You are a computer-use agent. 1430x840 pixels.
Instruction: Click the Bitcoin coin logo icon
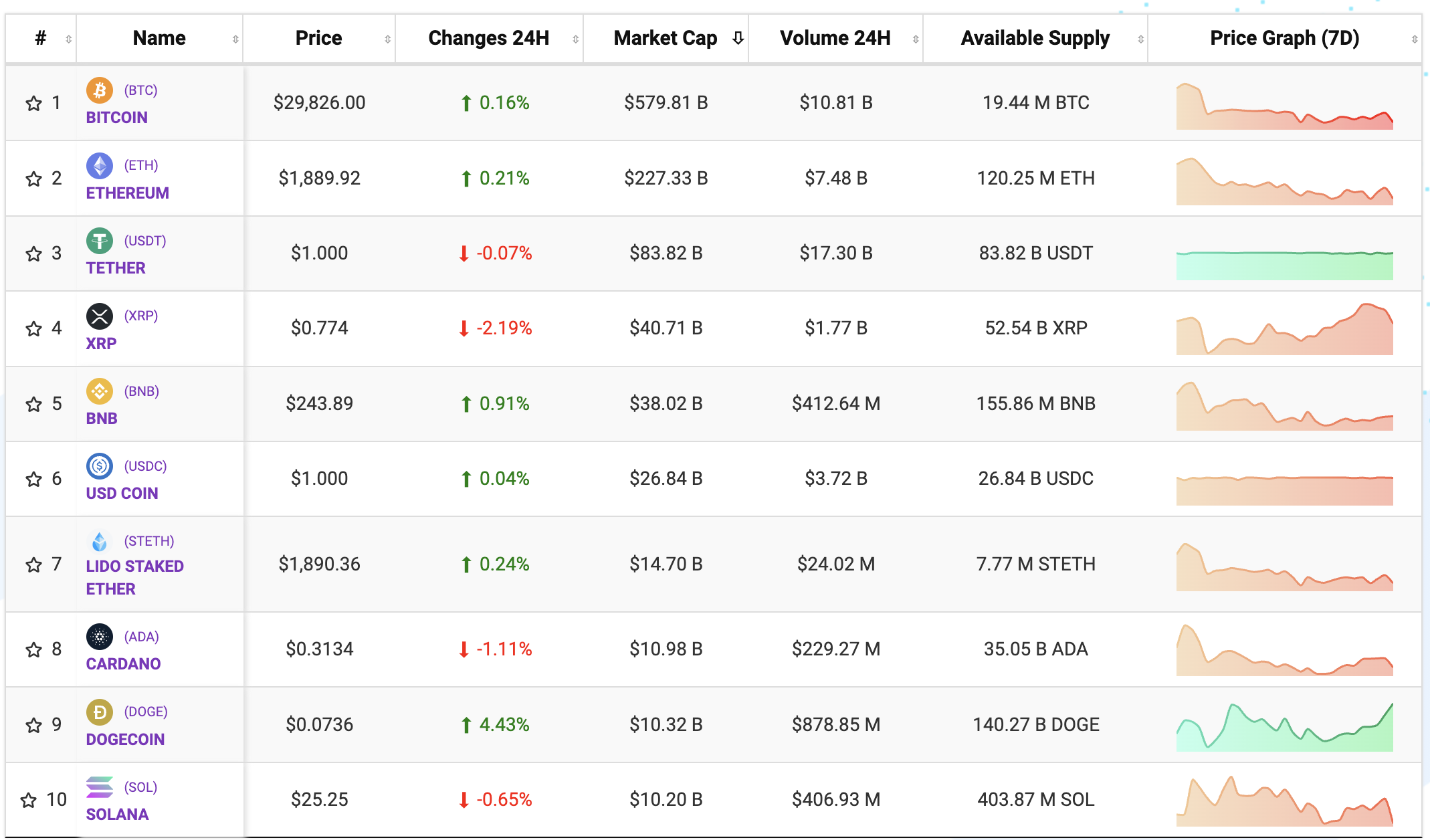(x=100, y=90)
